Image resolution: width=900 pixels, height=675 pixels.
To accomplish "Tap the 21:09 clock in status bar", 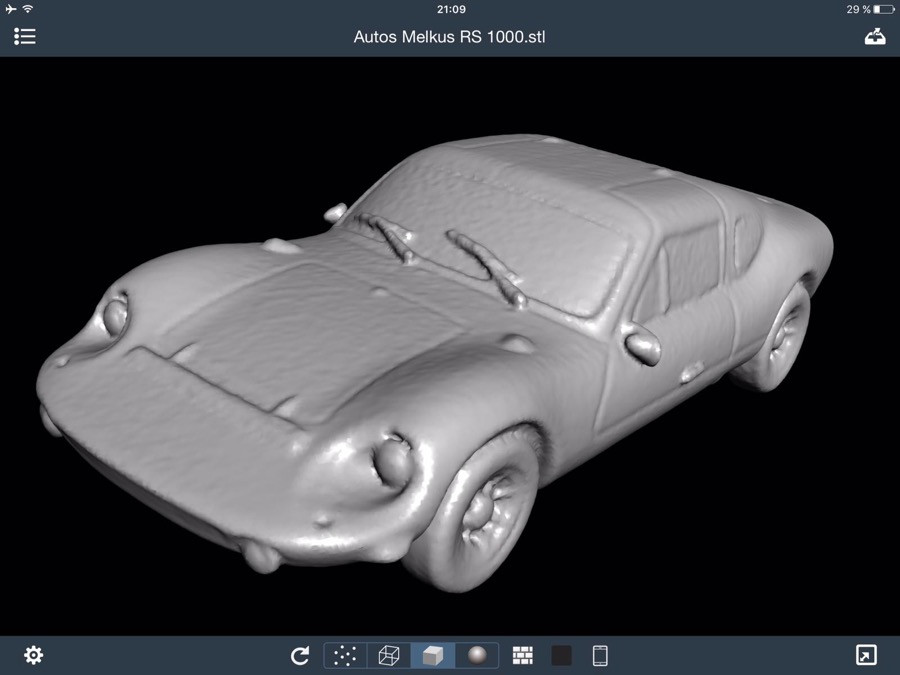I will (x=451, y=9).
